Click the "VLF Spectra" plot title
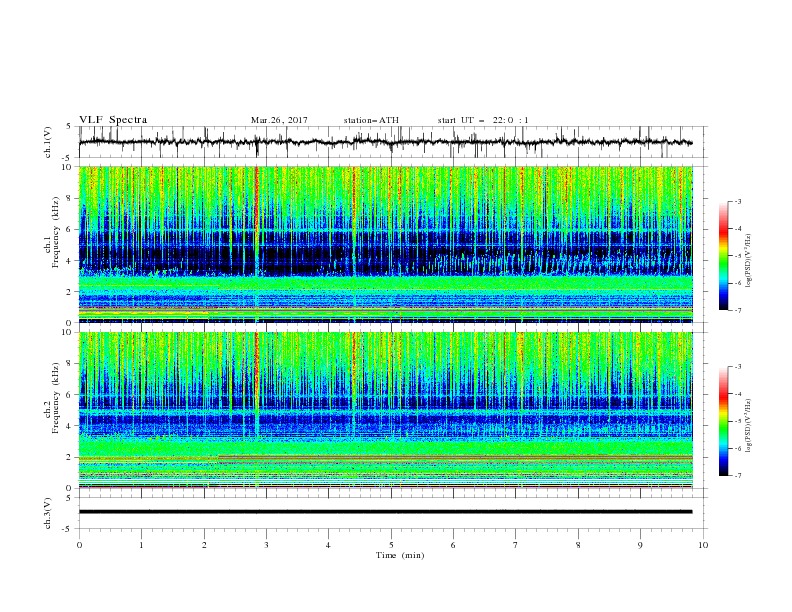Viewport: 792px width, 612px height. coord(113,120)
